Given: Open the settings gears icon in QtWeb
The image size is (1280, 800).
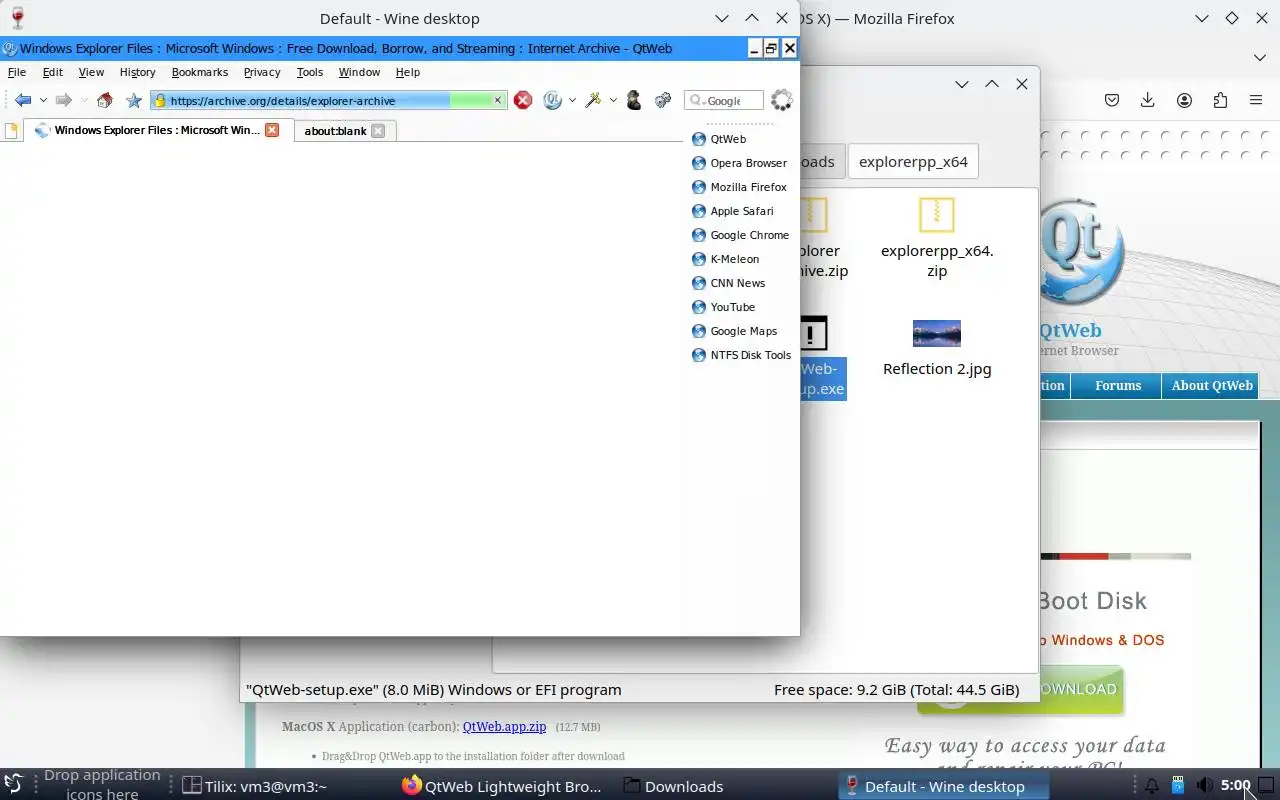Looking at the screenshot, I should (x=662, y=100).
